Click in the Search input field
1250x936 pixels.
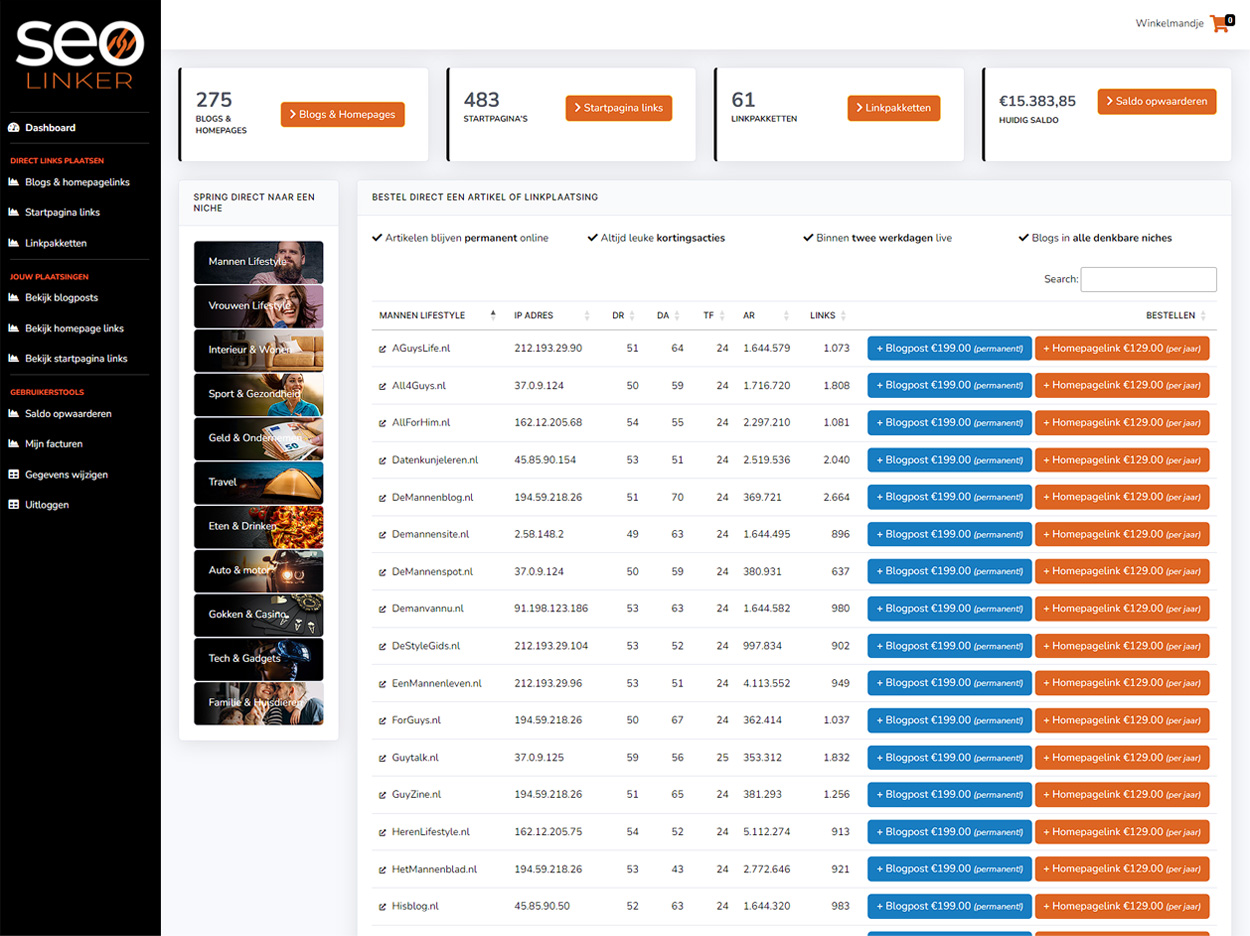pos(1148,279)
